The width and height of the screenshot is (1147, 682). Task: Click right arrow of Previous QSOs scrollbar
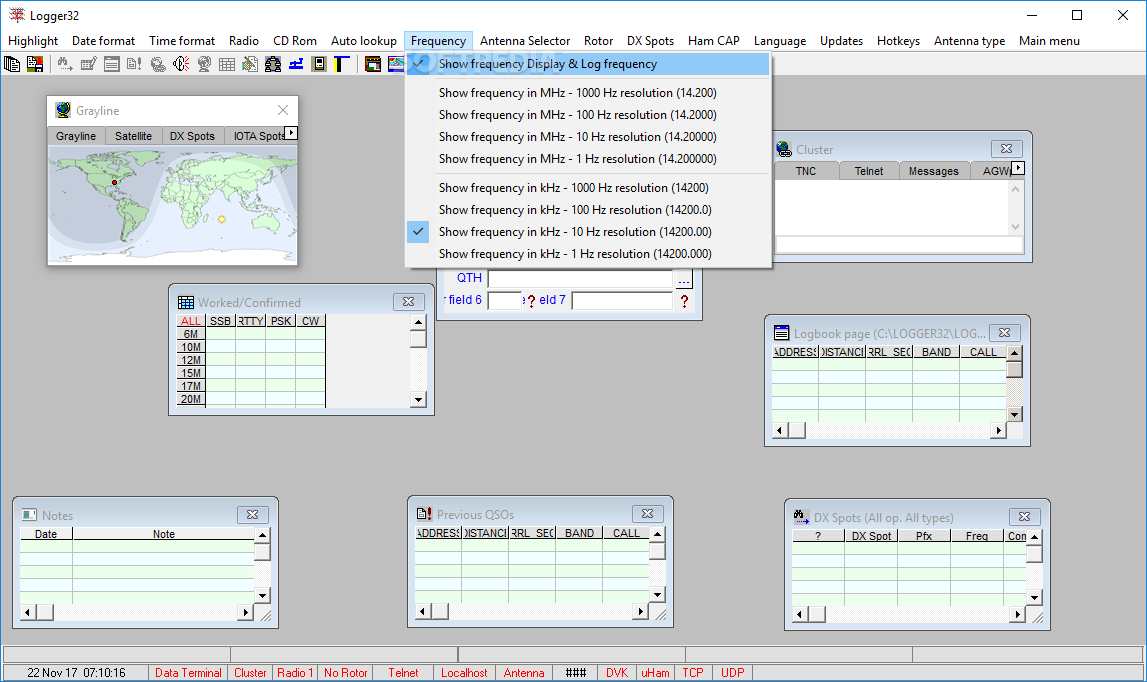click(641, 611)
